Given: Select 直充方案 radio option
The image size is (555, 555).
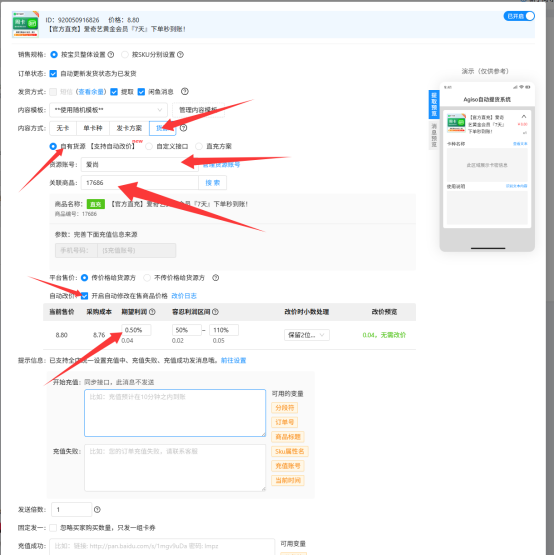Looking at the screenshot, I should tap(199, 146).
